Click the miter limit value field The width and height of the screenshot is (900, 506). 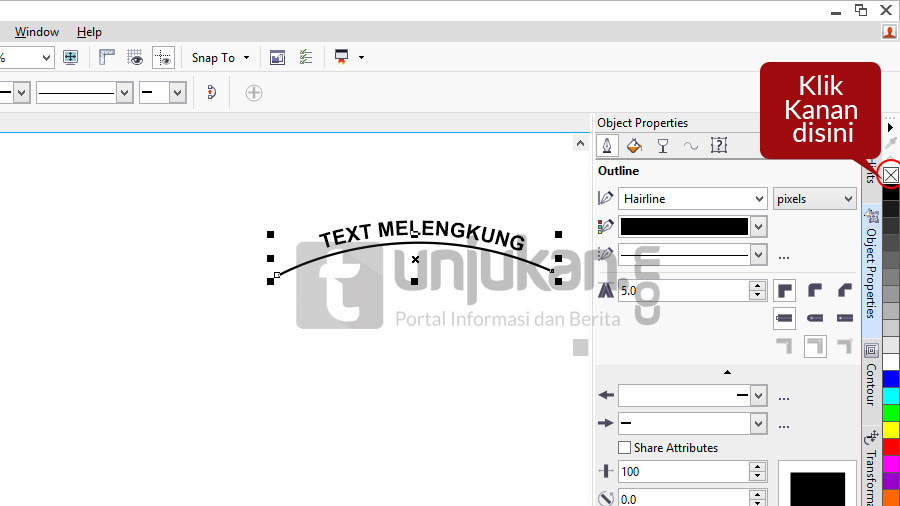(683, 291)
